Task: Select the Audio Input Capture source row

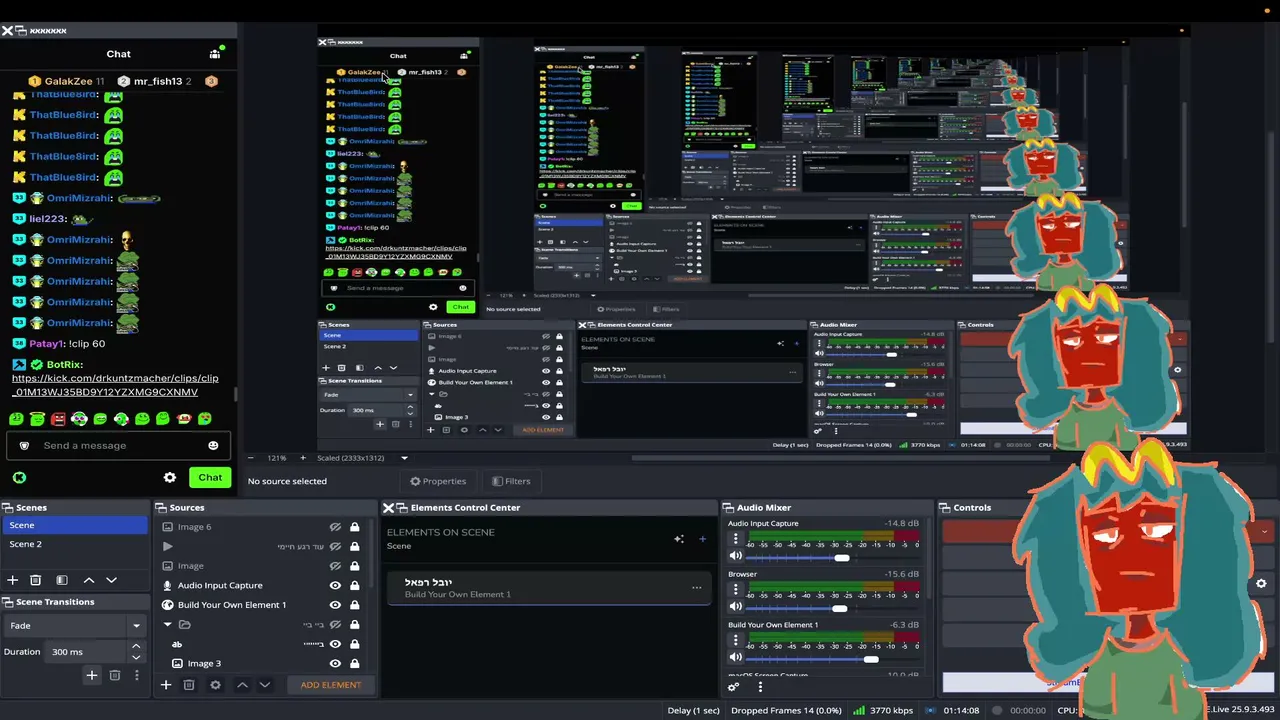Action: click(x=260, y=586)
